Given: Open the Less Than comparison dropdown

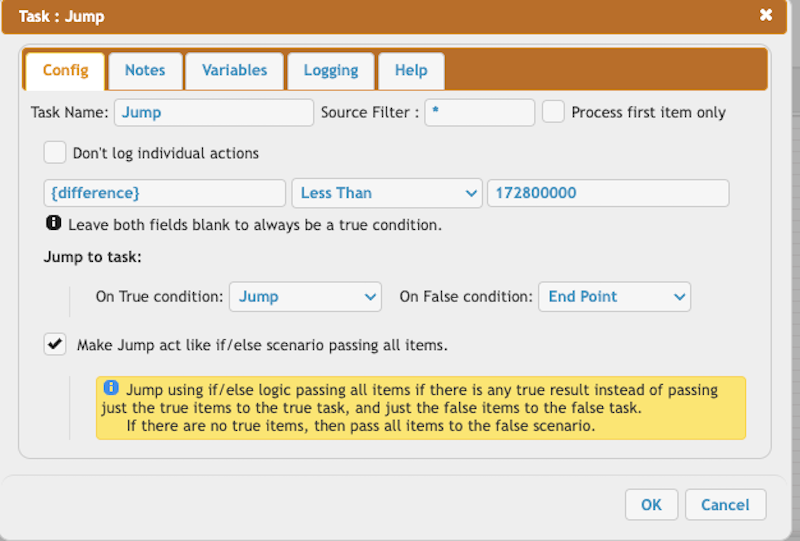Looking at the screenshot, I should click(387, 193).
